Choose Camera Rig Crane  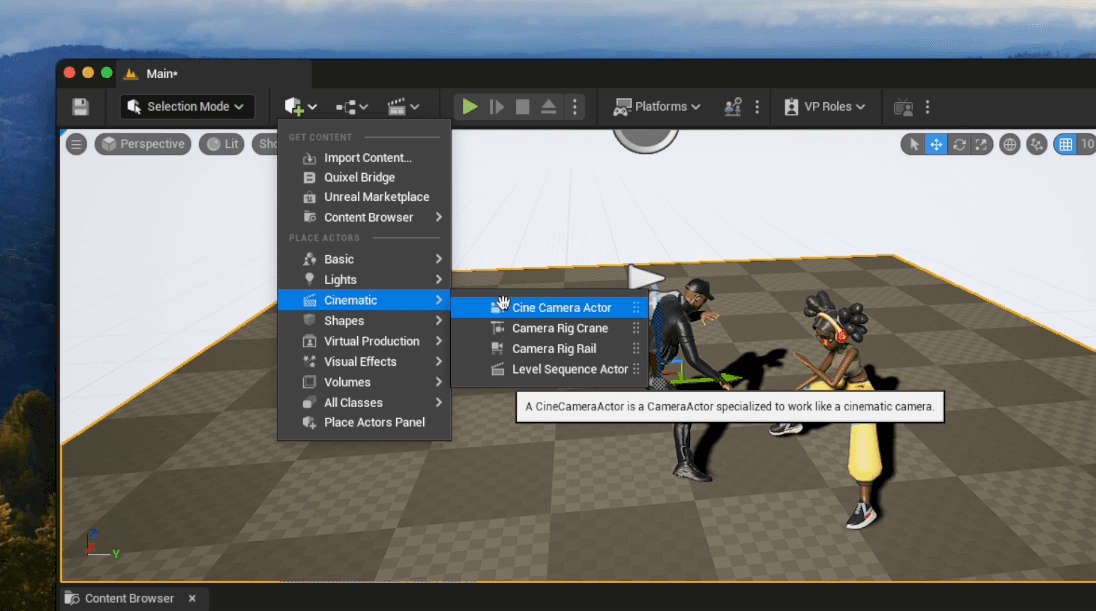point(559,328)
